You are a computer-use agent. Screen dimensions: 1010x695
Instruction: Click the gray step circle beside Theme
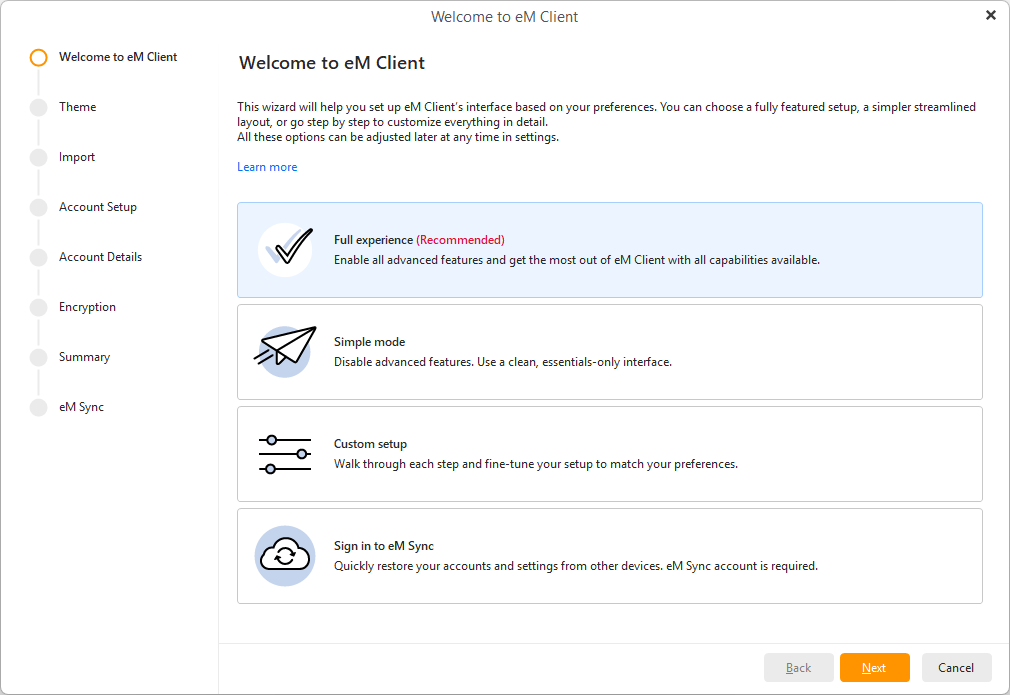39,108
